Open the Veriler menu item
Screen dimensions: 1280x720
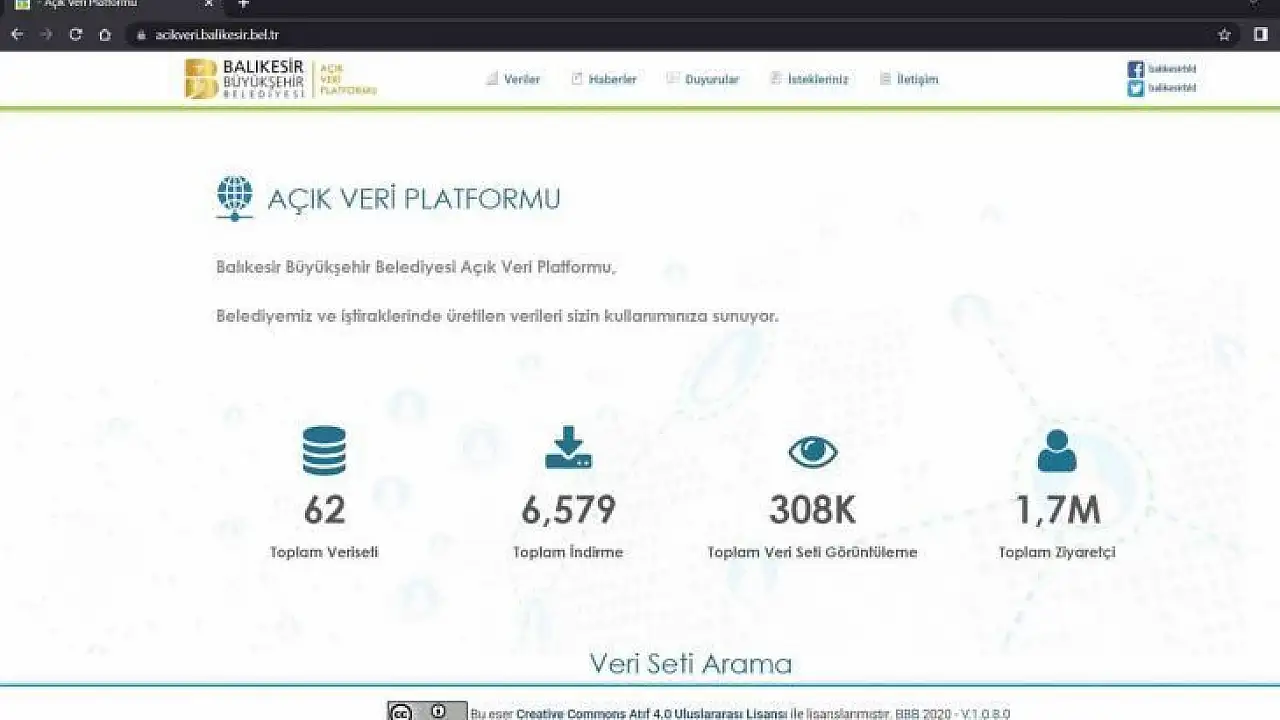point(513,79)
